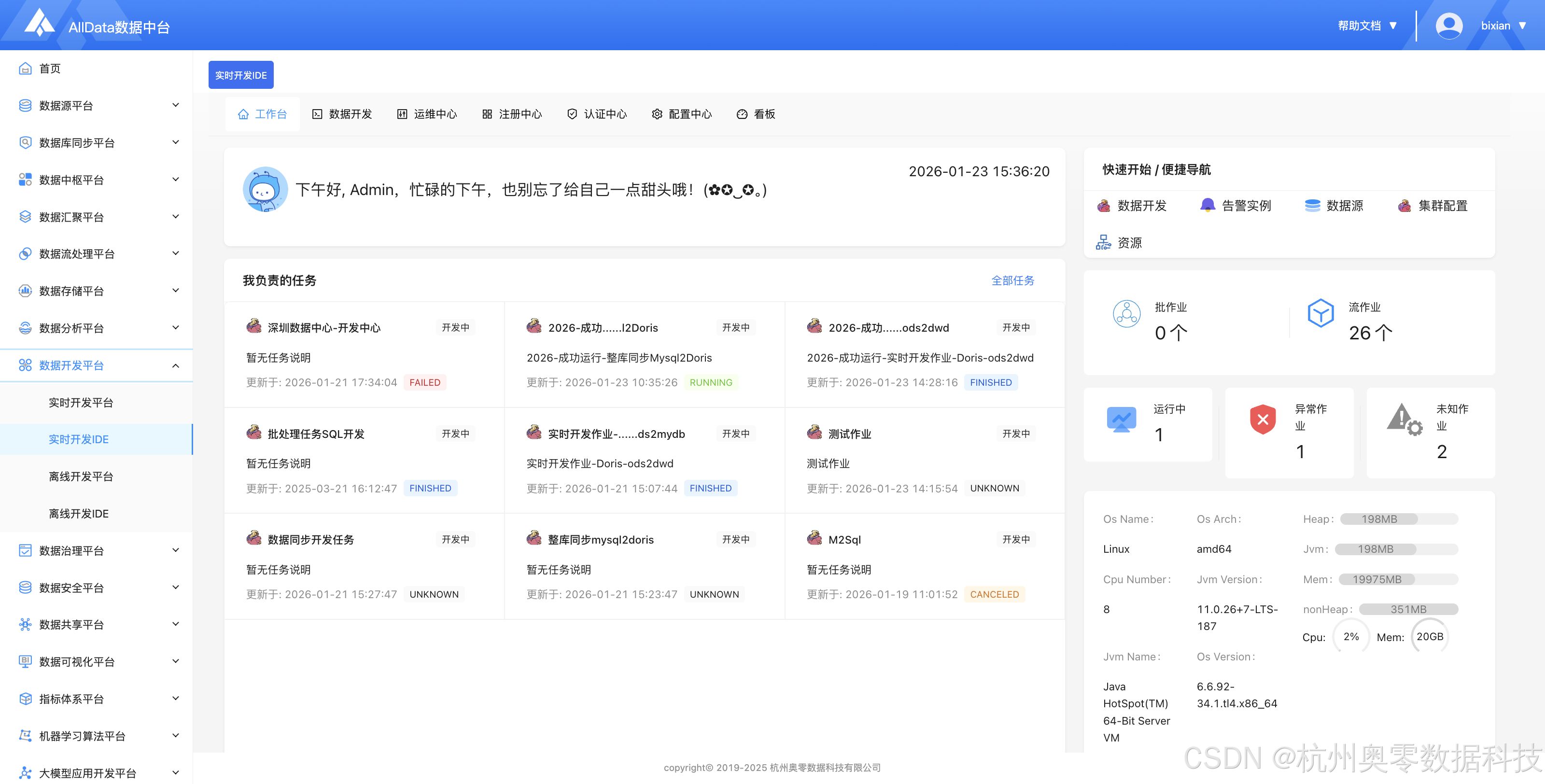Click the 异常作业 red shield icon
Image resolution: width=1545 pixels, height=784 pixels.
coord(1263,419)
